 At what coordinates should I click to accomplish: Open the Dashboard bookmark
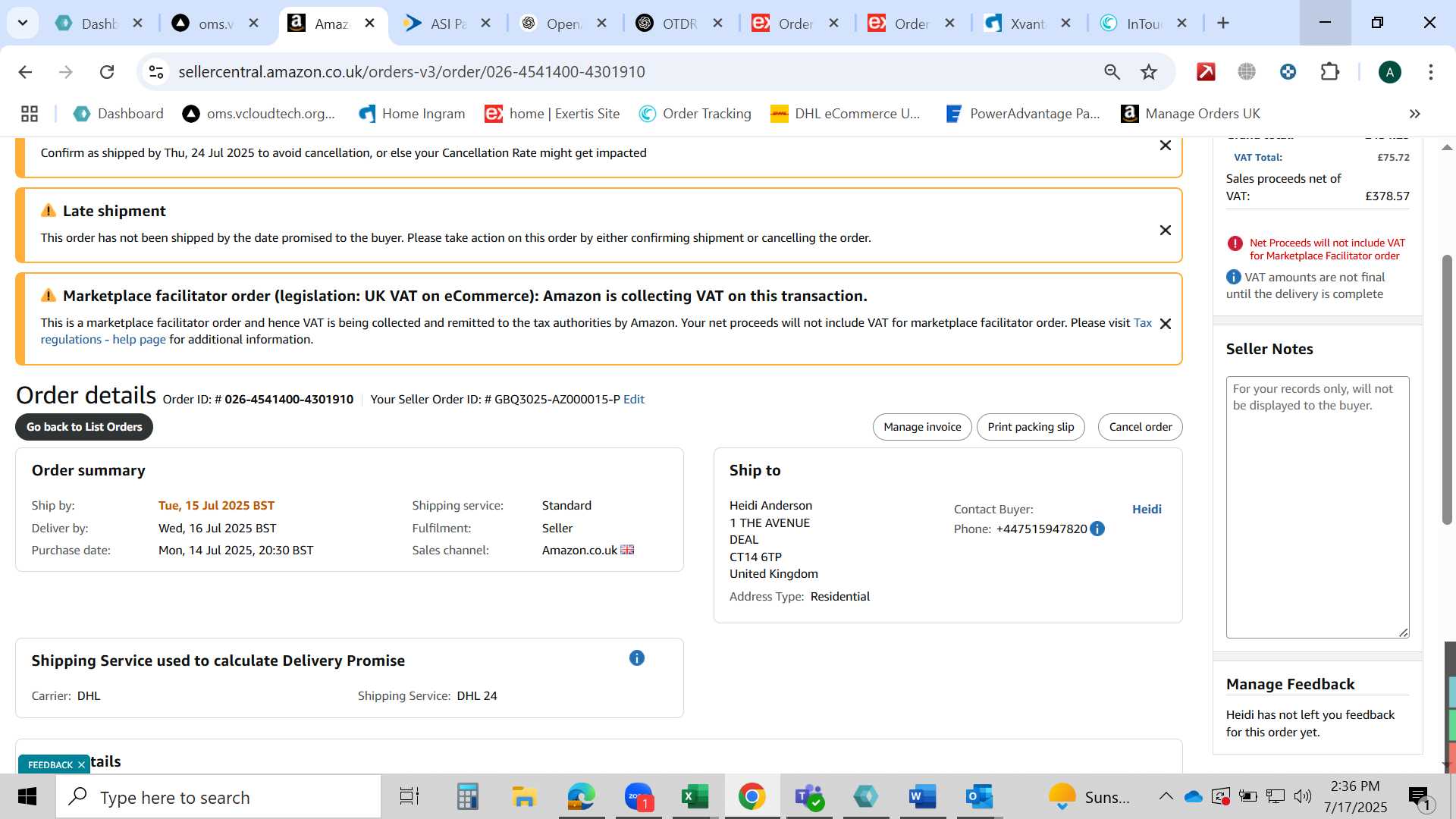(118, 114)
